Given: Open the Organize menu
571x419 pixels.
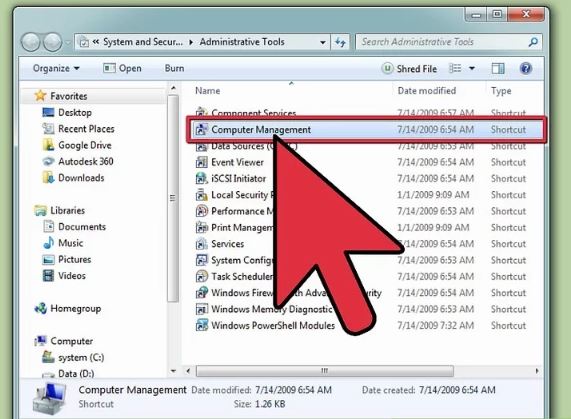Looking at the screenshot, I should 56,68.
